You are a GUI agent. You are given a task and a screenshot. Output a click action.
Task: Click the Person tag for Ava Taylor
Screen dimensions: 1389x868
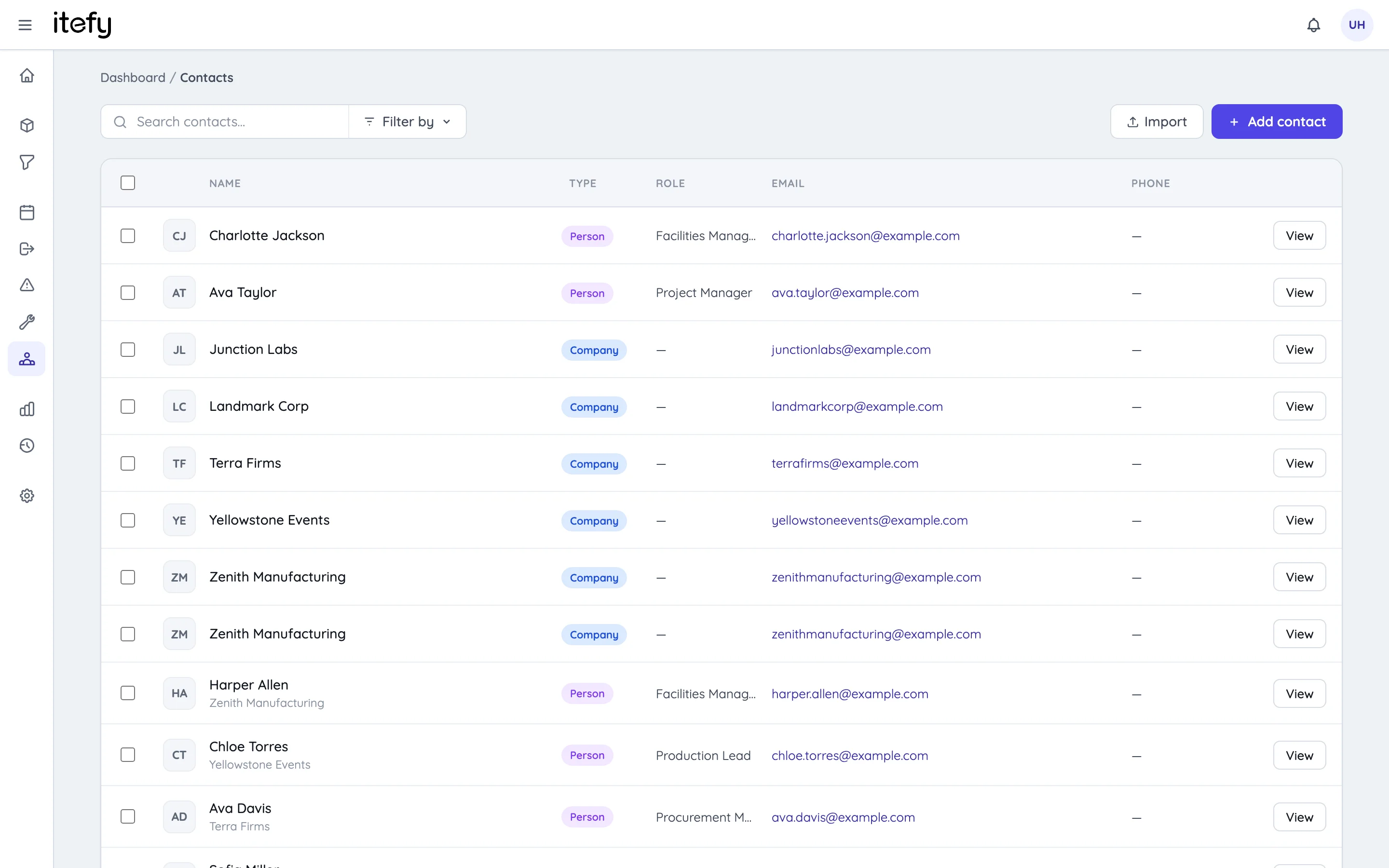click(x=586, y=293)
